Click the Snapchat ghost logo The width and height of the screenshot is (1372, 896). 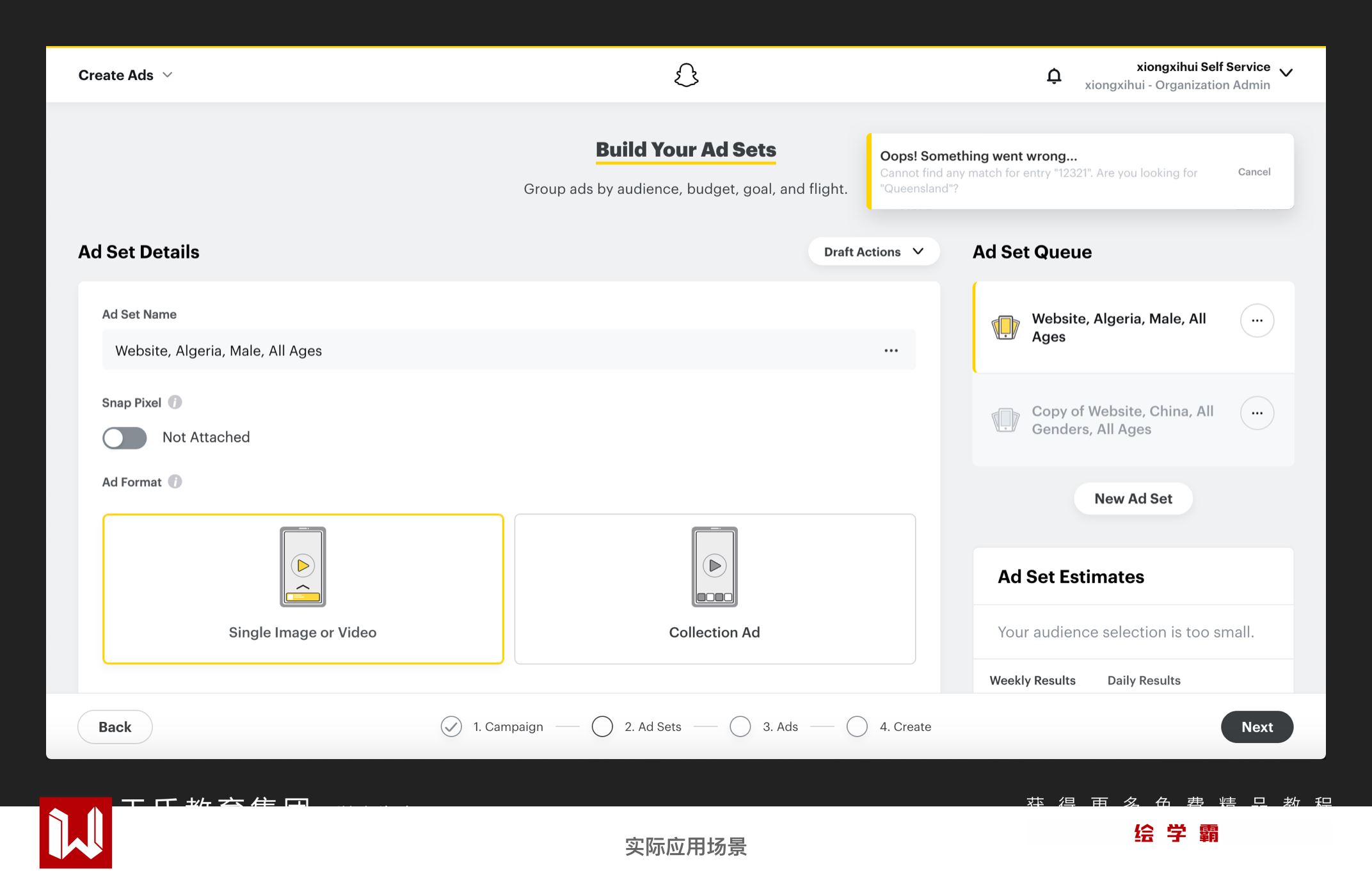click(x=686, y=75)
